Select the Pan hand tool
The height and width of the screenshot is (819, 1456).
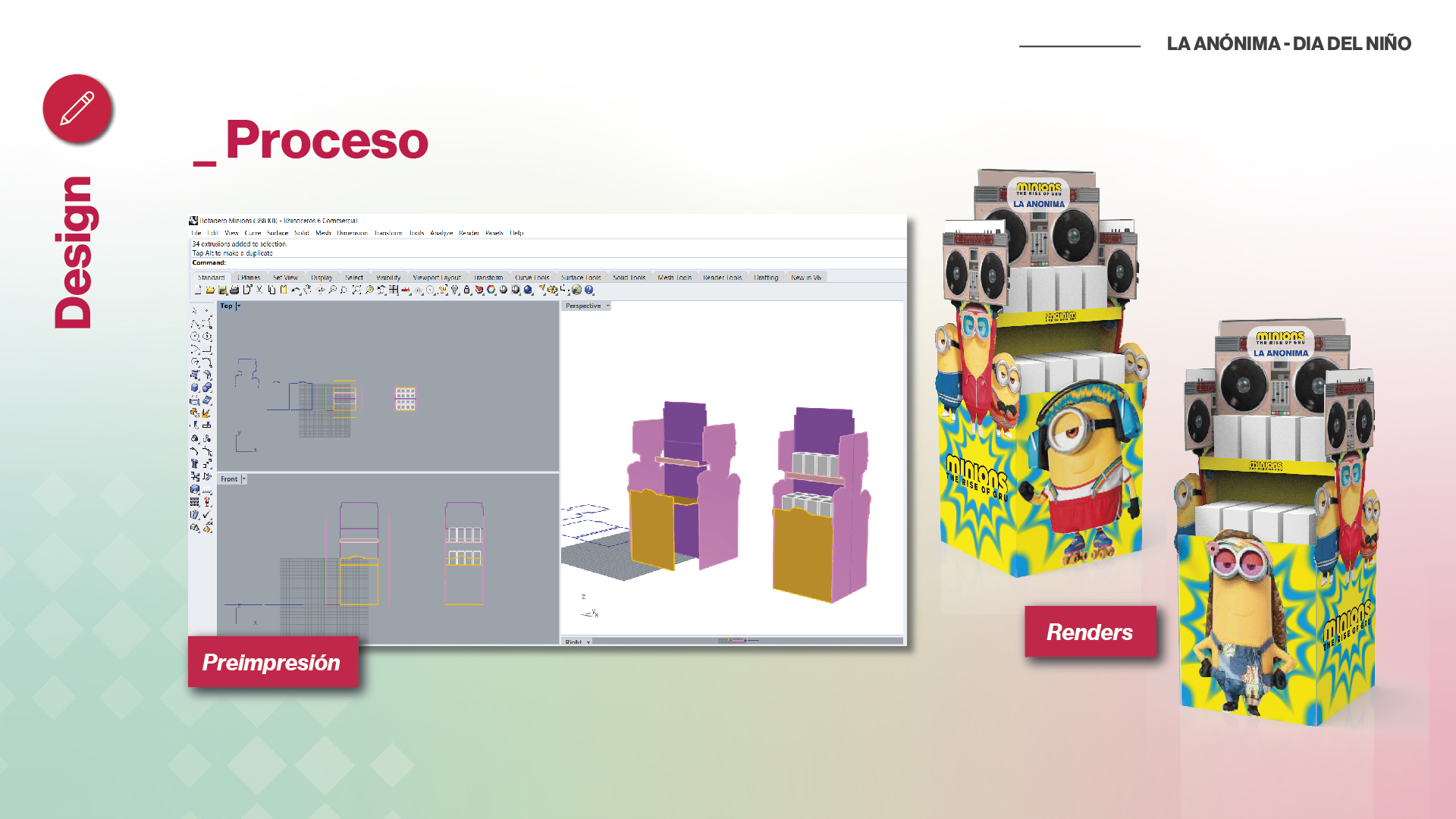pyautogui.click(x=307, y=290)
